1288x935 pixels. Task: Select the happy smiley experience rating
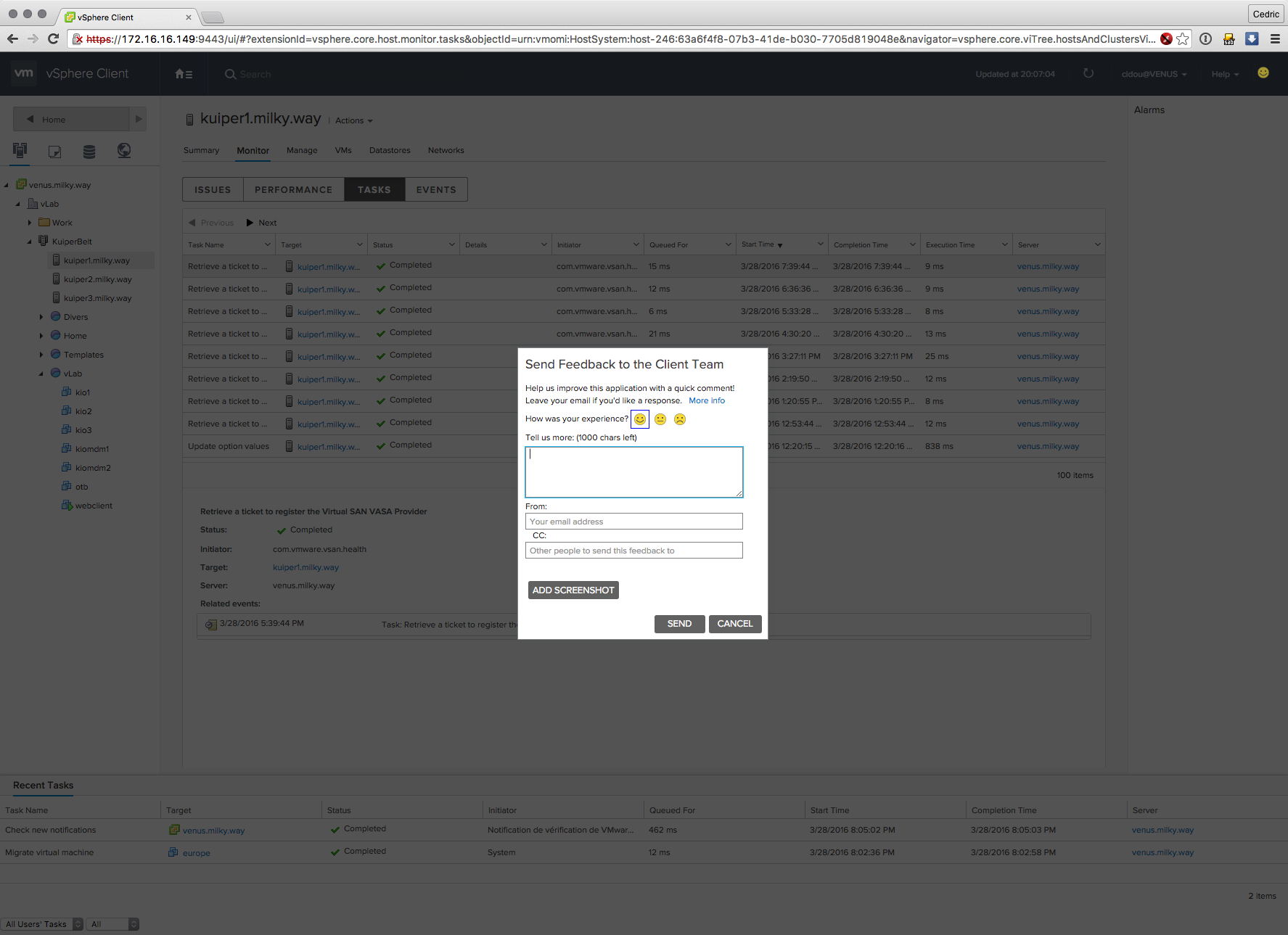tap(639, 419)
